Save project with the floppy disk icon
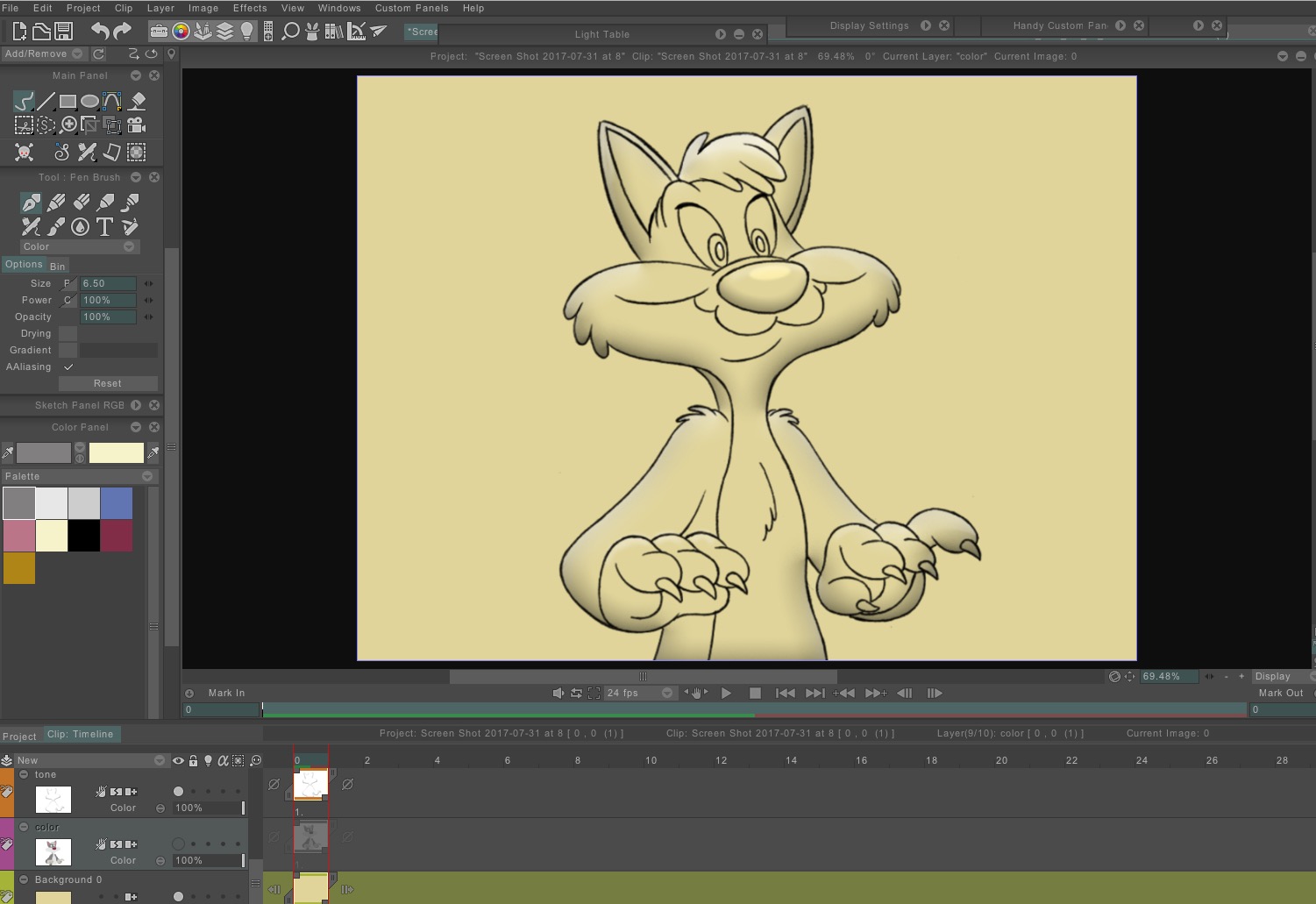Screen dimensions: 1316x904 [63, 32]
